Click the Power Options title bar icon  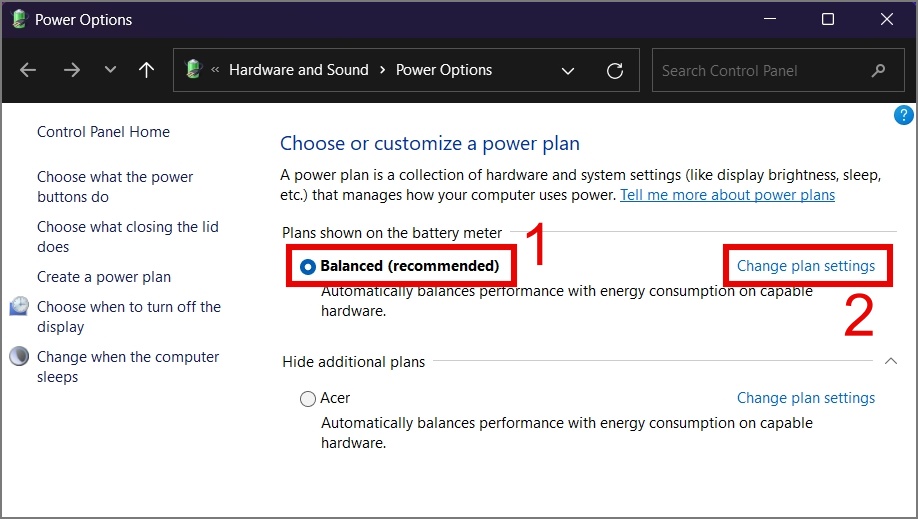[x=19, y=19]
